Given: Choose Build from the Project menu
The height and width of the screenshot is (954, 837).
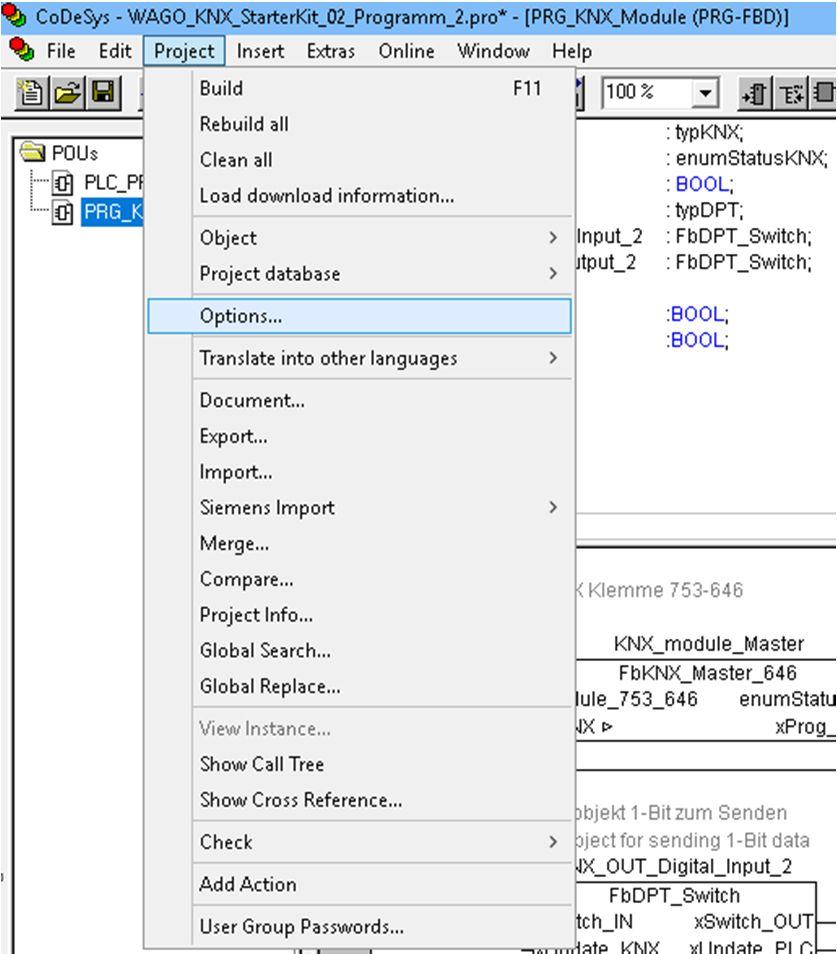Looking at the screenshot, I should (359, 88).
